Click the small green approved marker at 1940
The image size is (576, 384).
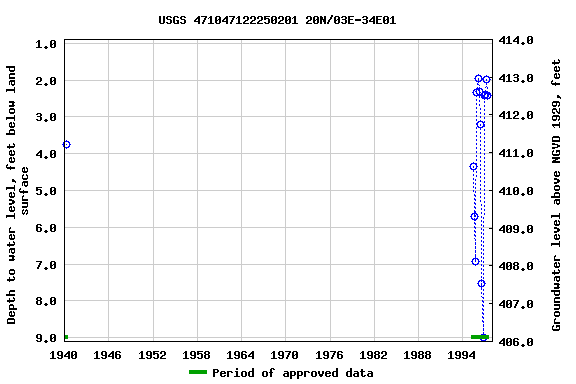click(x=66, y=337)
